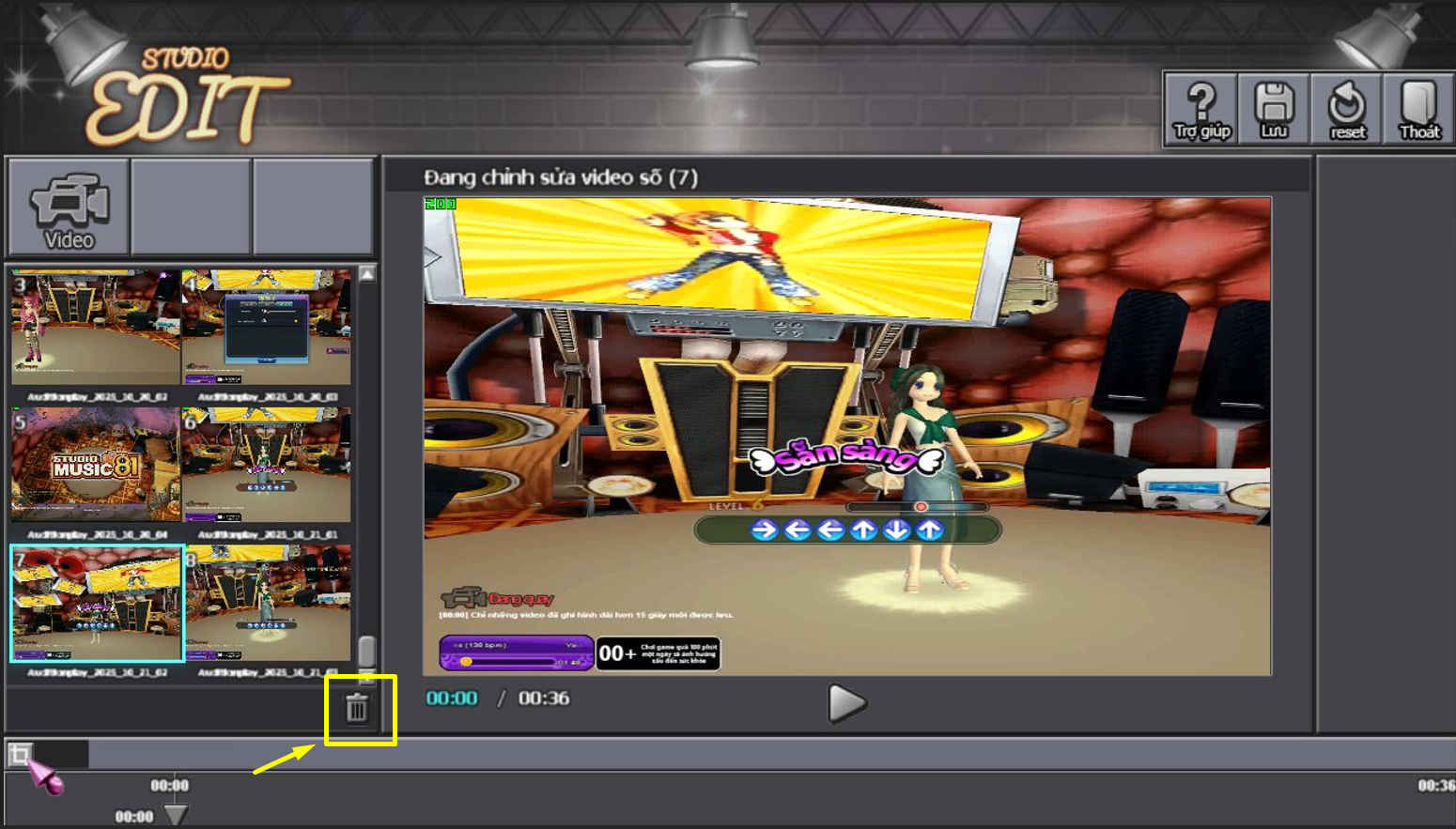
Task: Save the video with the Lưu icon
Action: pyautogui.click(x=1274, y=109)
